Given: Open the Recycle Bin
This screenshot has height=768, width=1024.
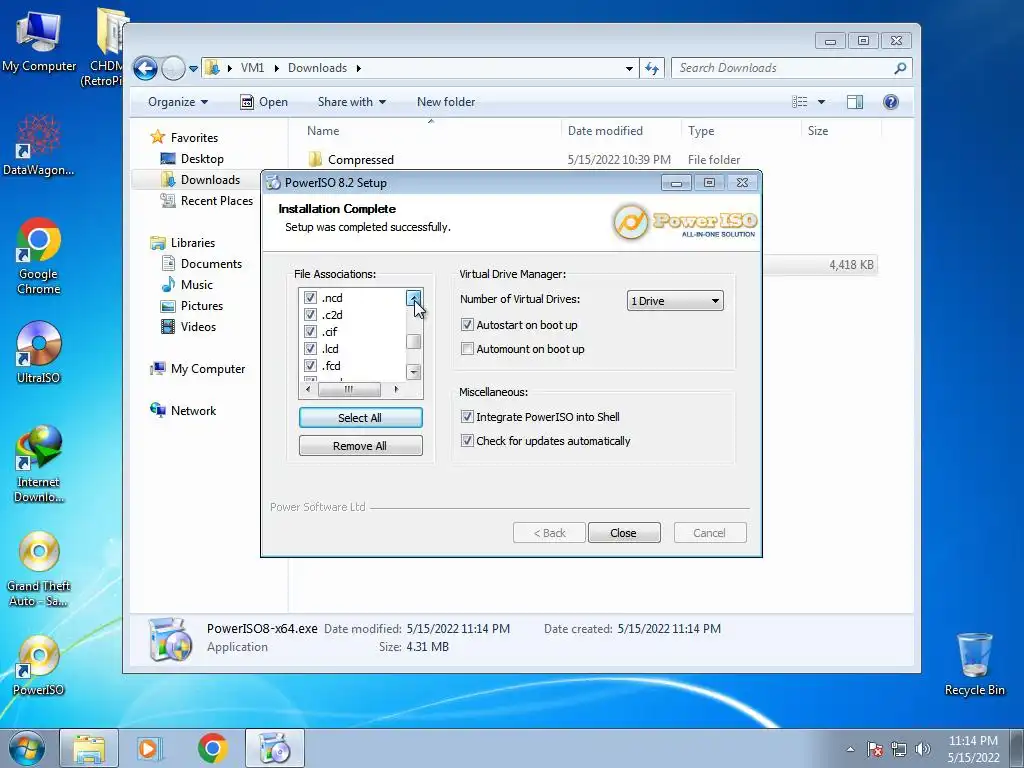Looking at the screenshot, I should [974, 665].
